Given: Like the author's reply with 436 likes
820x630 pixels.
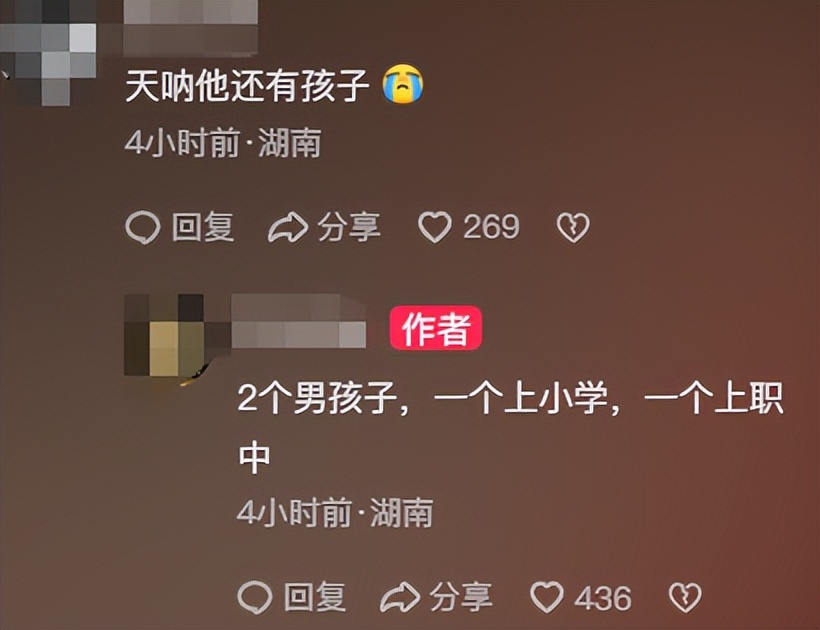Looking at the screenshot, I should pos(546,597).
